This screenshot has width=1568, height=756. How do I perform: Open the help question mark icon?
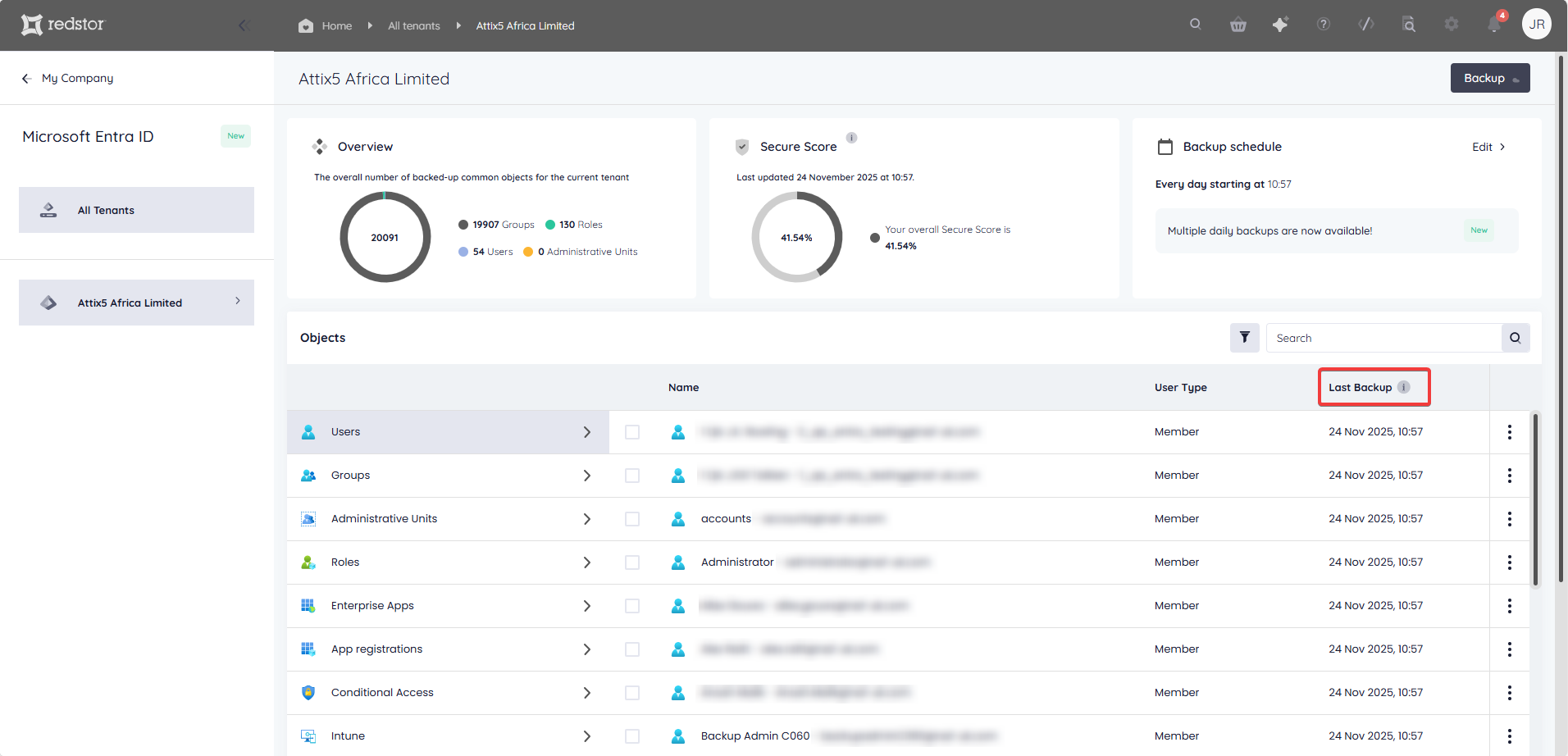[1324, 25]
